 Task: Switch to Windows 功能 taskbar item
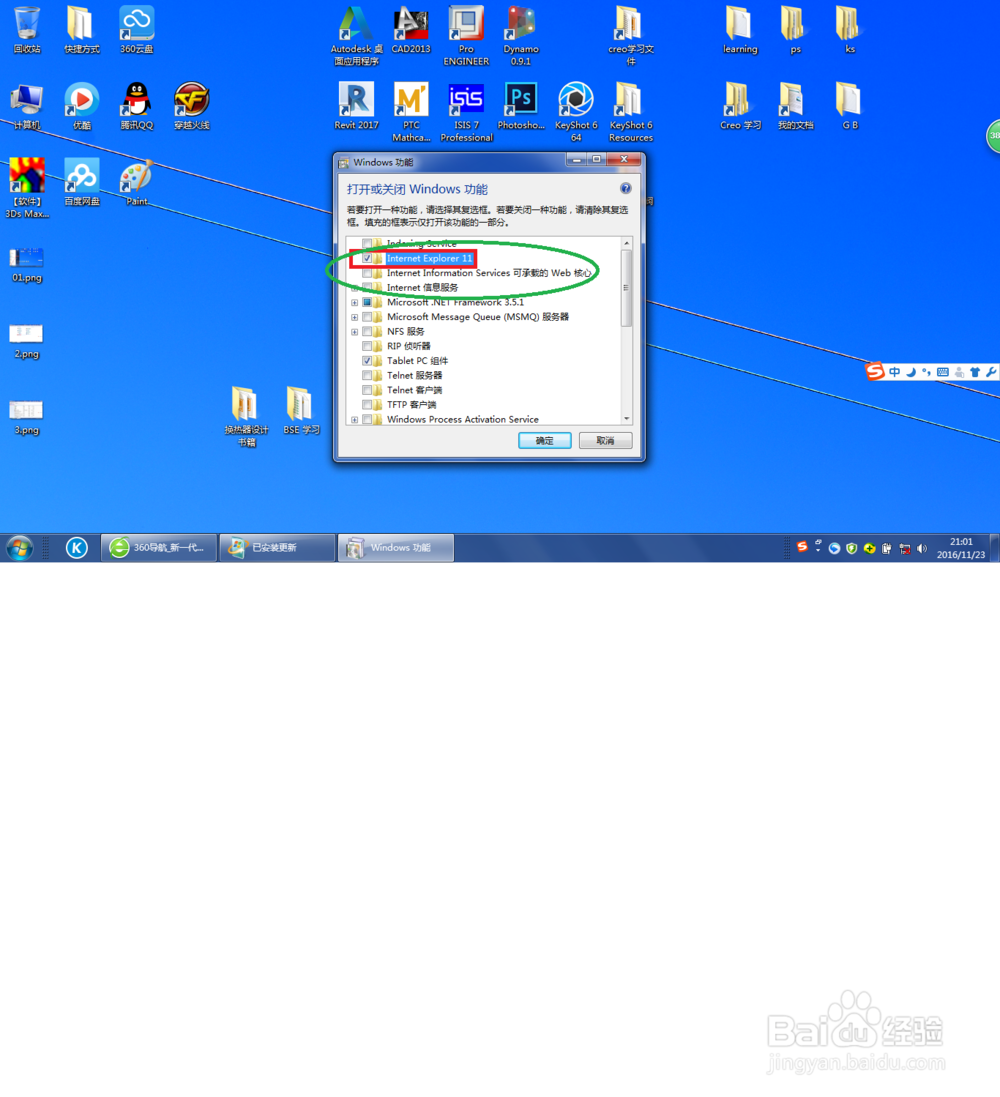tap(396, 548)
